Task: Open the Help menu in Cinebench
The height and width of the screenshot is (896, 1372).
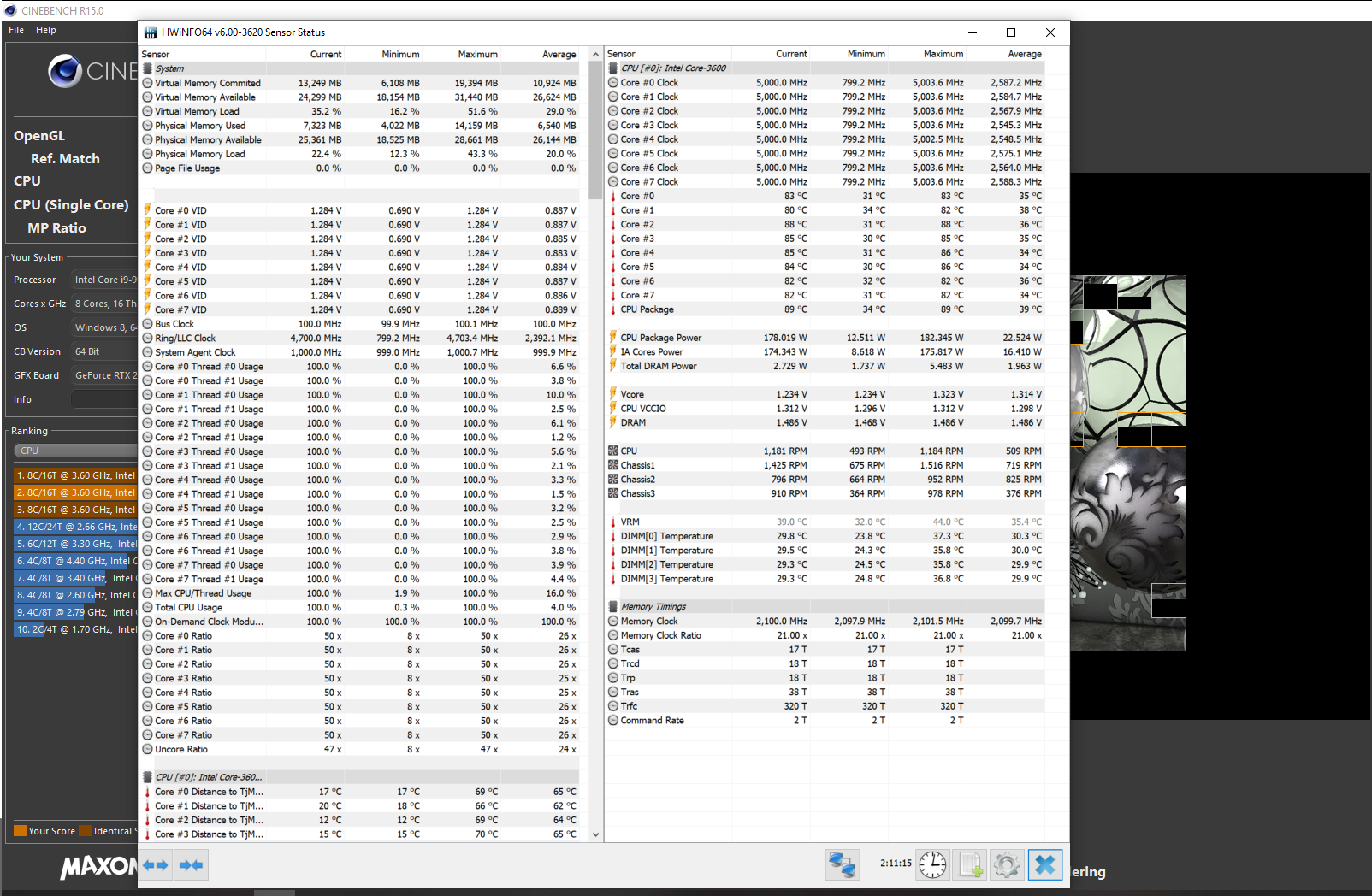Action: pyautogui.click(x=46, y=30)
